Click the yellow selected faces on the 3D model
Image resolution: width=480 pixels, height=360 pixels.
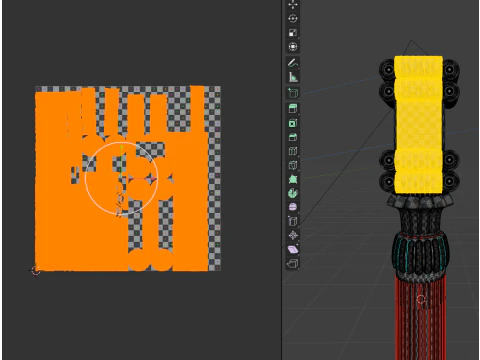[418, 125]
